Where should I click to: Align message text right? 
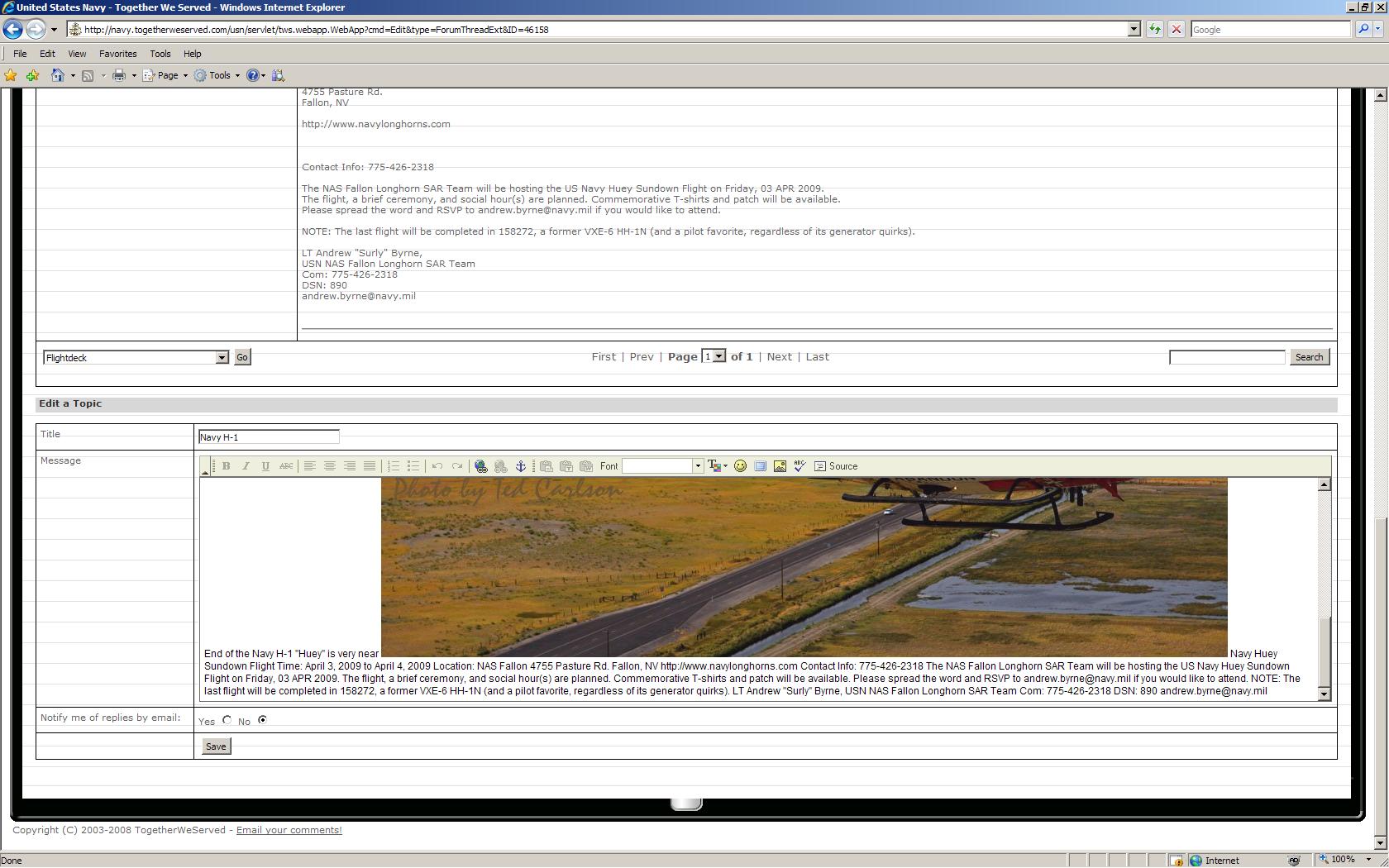(350, 466)
